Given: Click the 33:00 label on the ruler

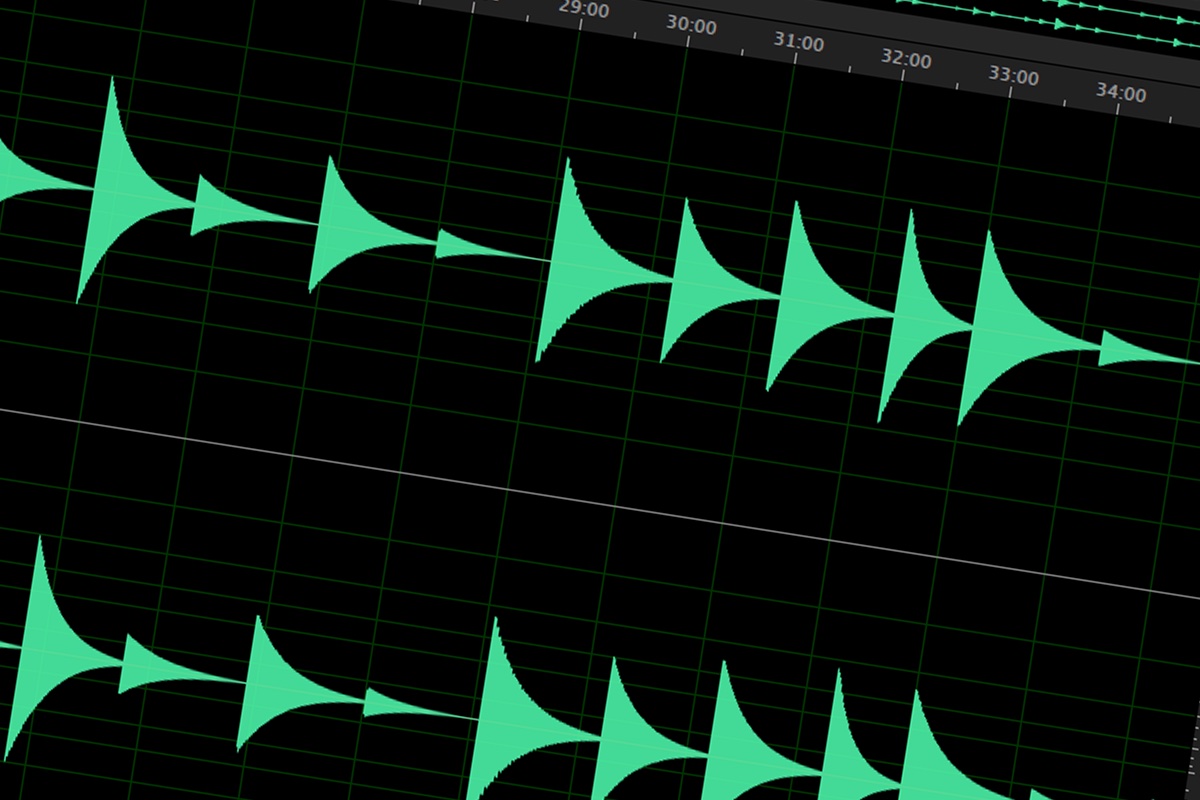Looking at the screenshot, I should tap(1013, 76).
